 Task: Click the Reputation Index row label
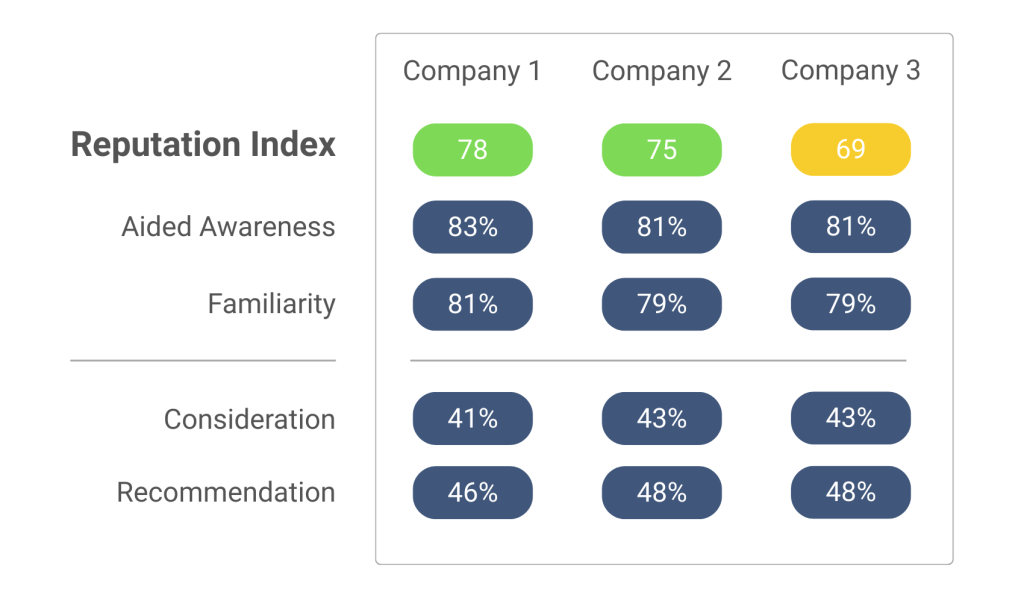(203, 145)
